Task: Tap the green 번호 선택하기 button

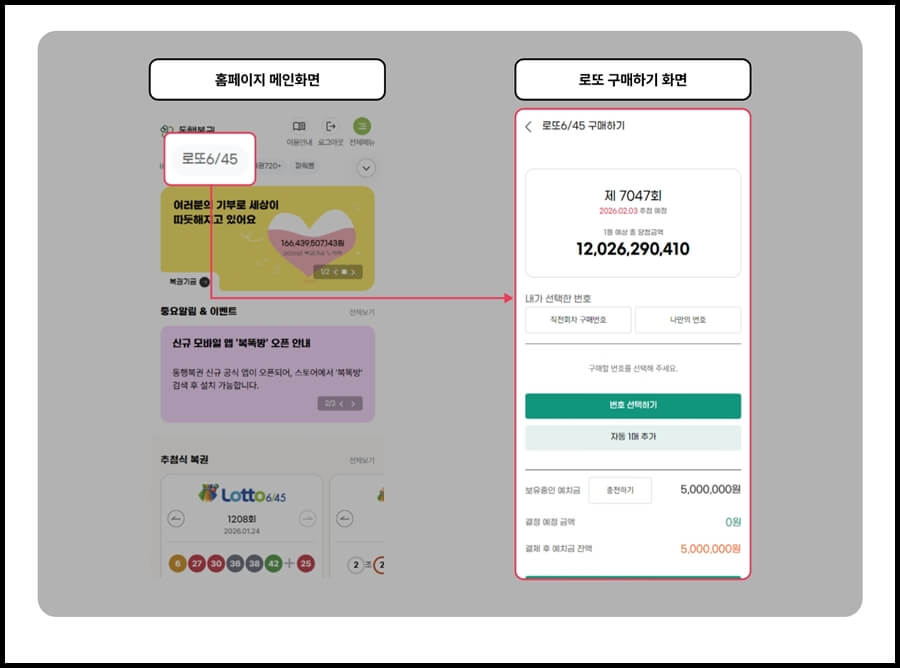Action: point(633,405)
